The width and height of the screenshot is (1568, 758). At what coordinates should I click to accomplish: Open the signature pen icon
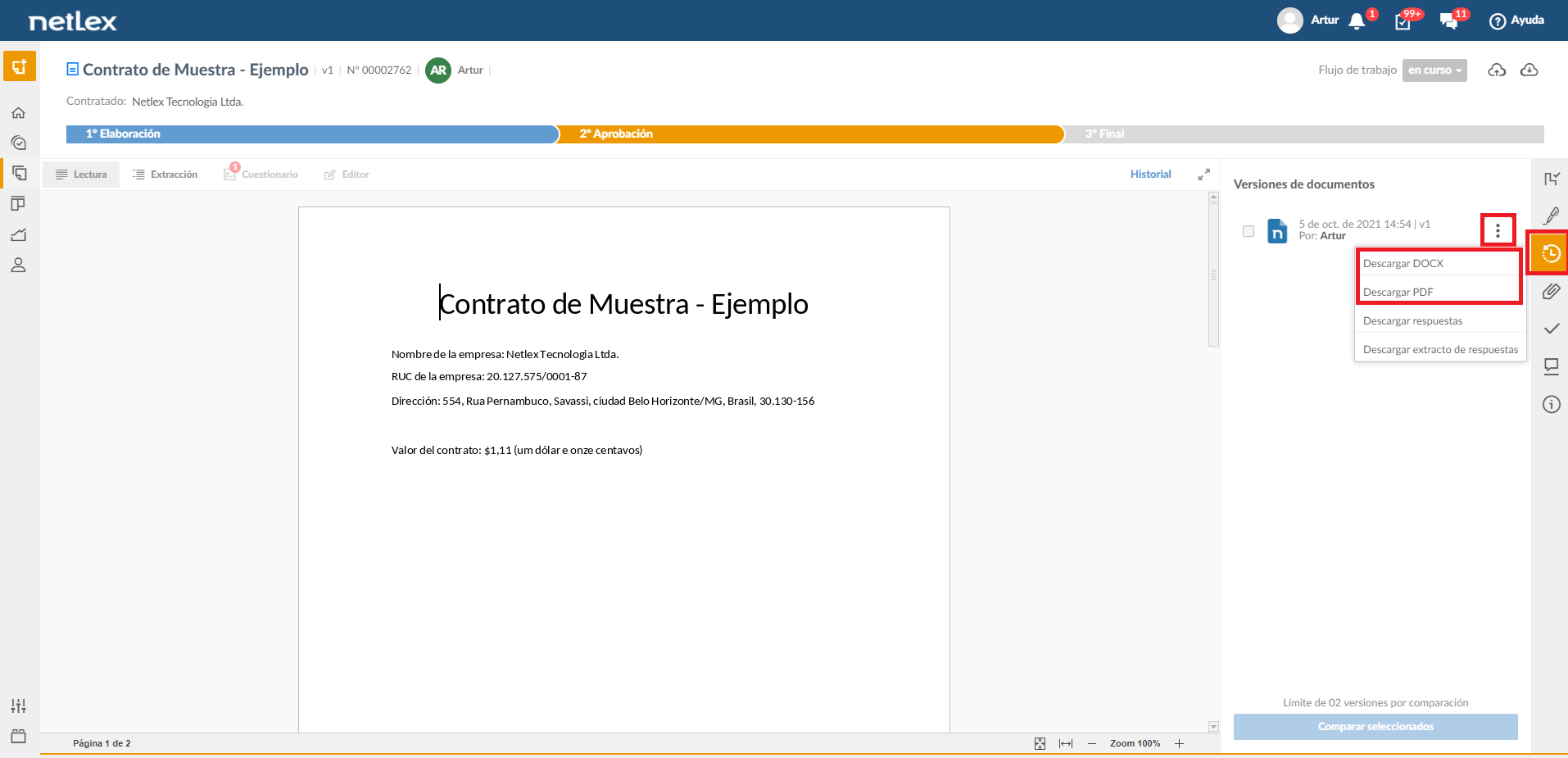point(1551,216)
